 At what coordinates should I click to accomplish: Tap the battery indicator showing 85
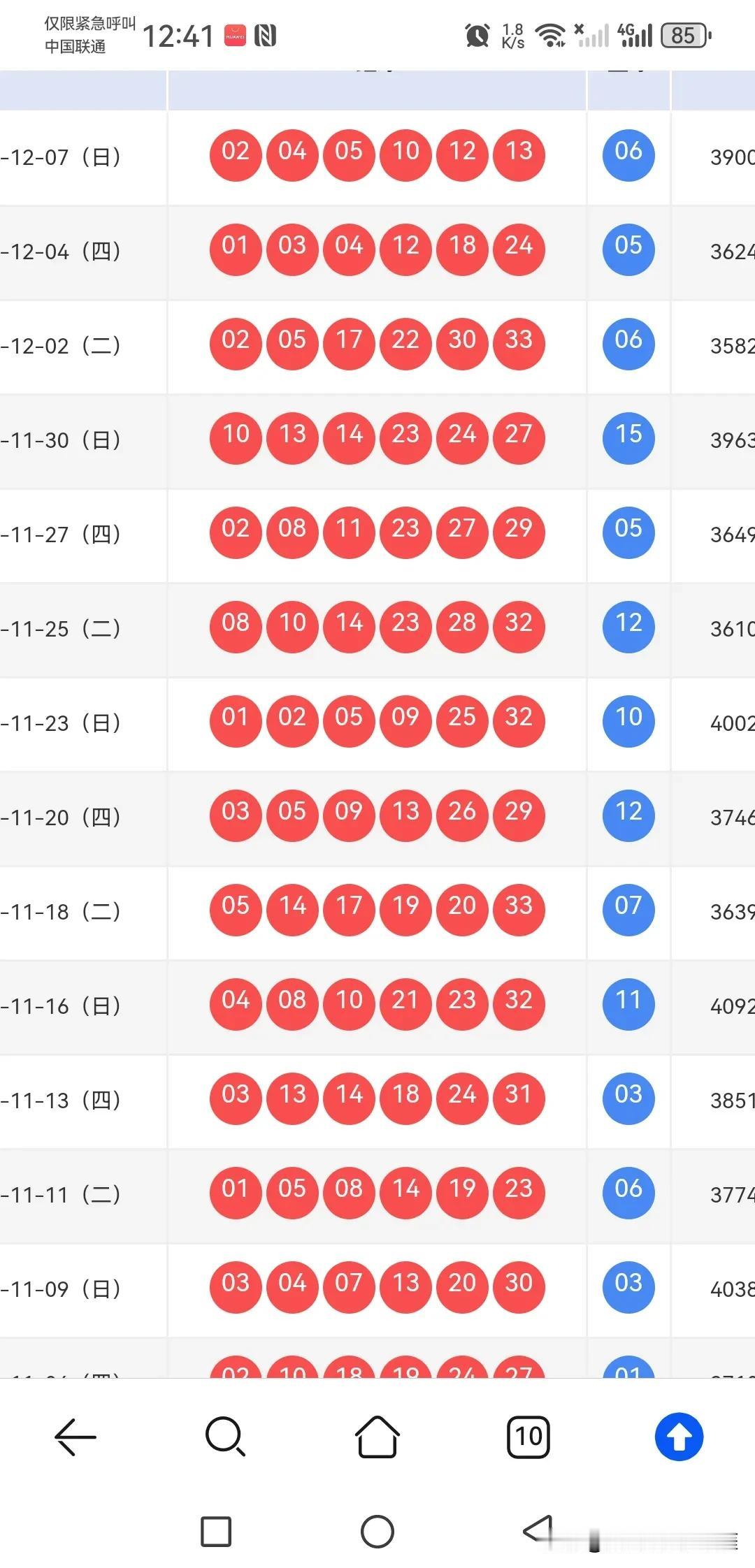pyautogui.click(x=686, y=35)
